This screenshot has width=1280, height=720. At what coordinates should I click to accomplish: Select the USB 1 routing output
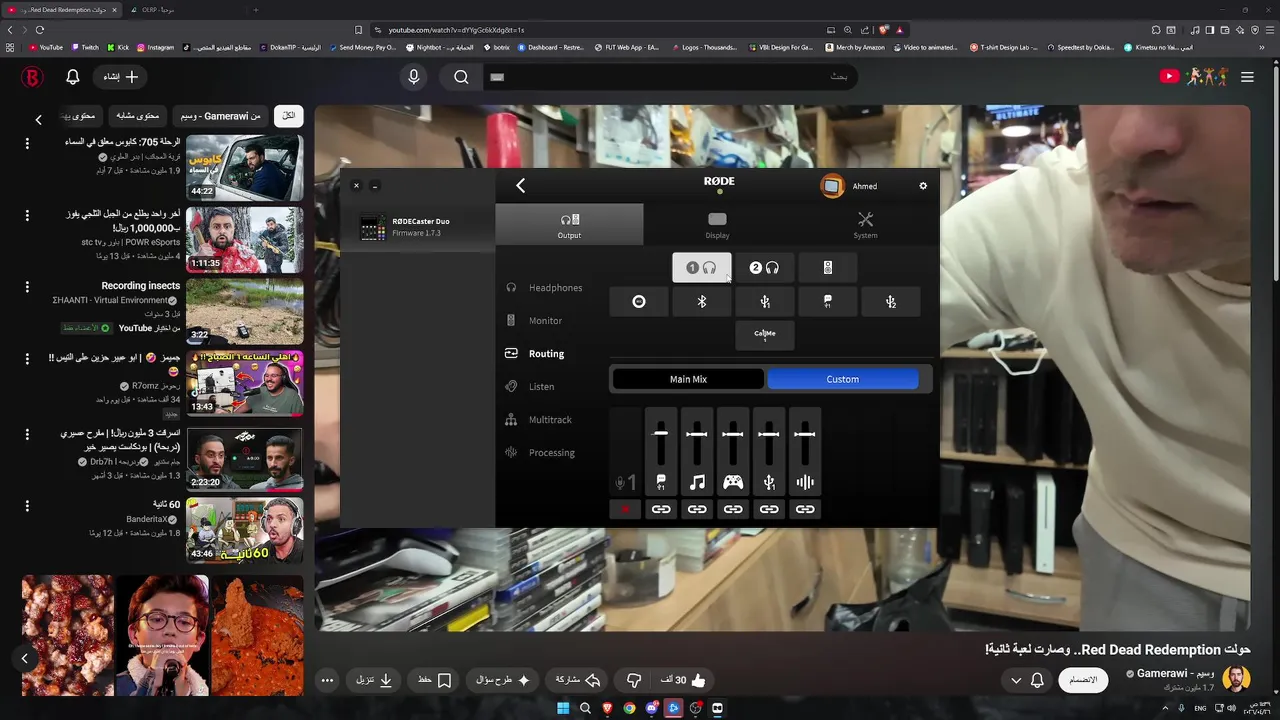(765, 302)
